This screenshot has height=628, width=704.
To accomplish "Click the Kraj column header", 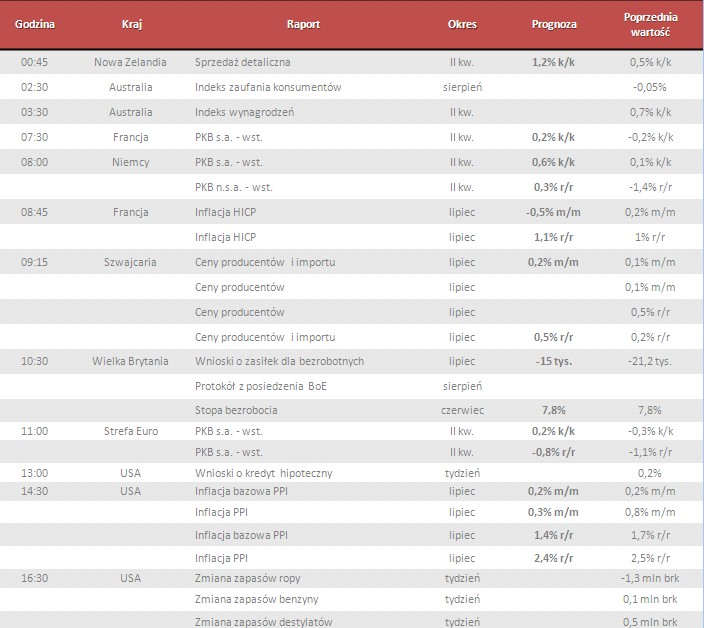I will pyautogui.click(x=132, y=24).
